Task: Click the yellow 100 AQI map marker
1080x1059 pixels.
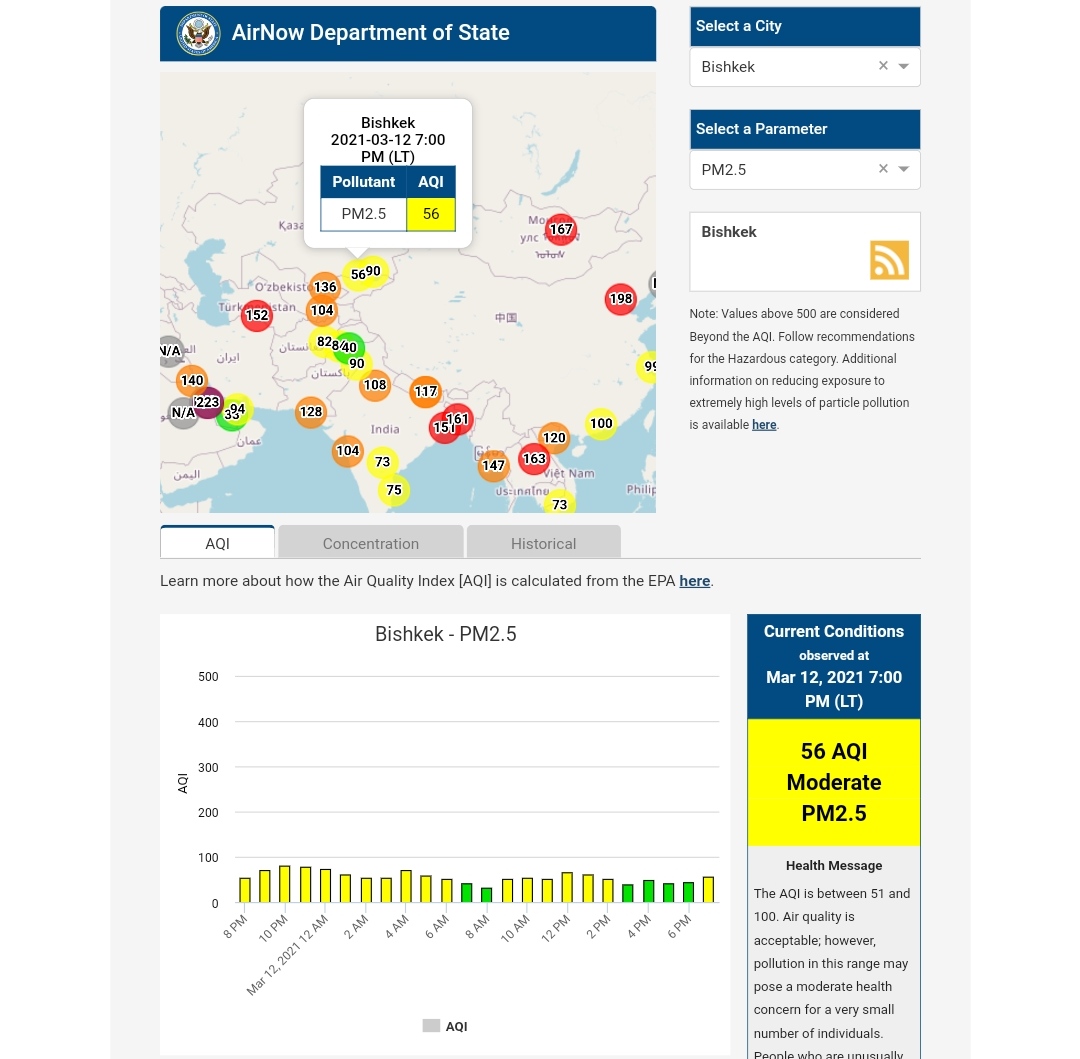Action: (x=601, y=424)
